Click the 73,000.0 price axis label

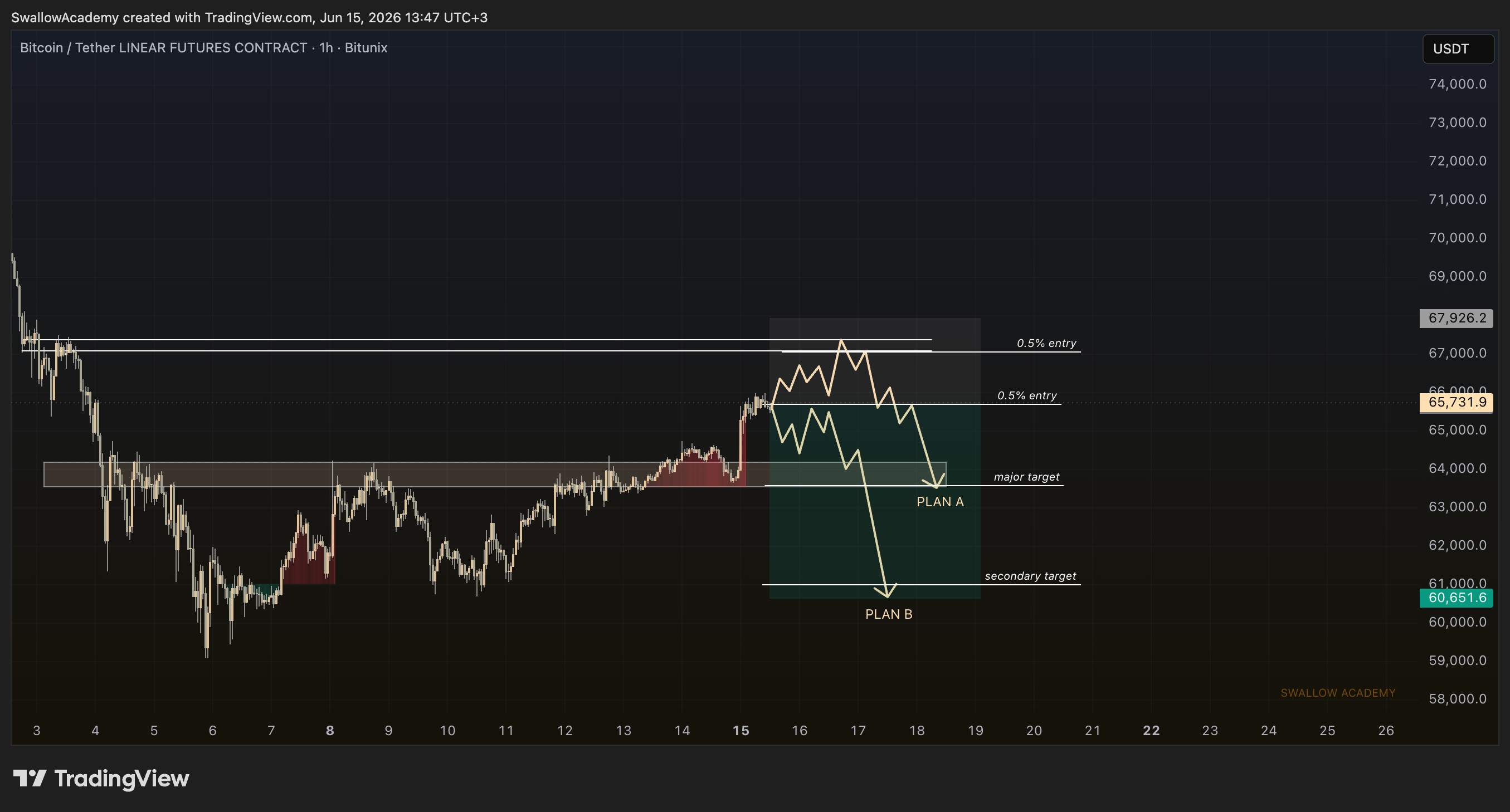(x=1457, y=123)
